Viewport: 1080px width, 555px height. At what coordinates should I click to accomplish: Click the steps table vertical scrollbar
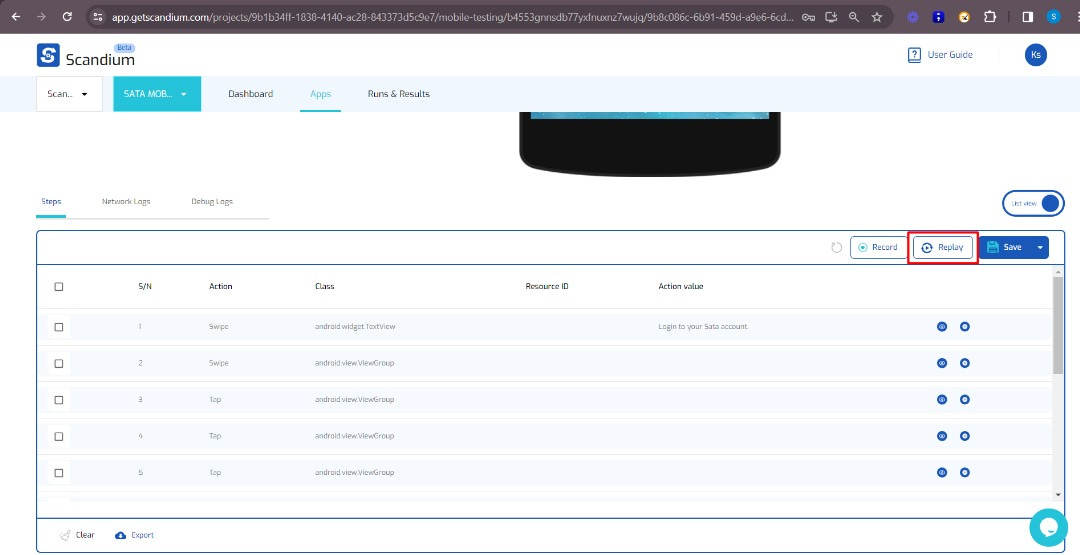[1058, 326]
